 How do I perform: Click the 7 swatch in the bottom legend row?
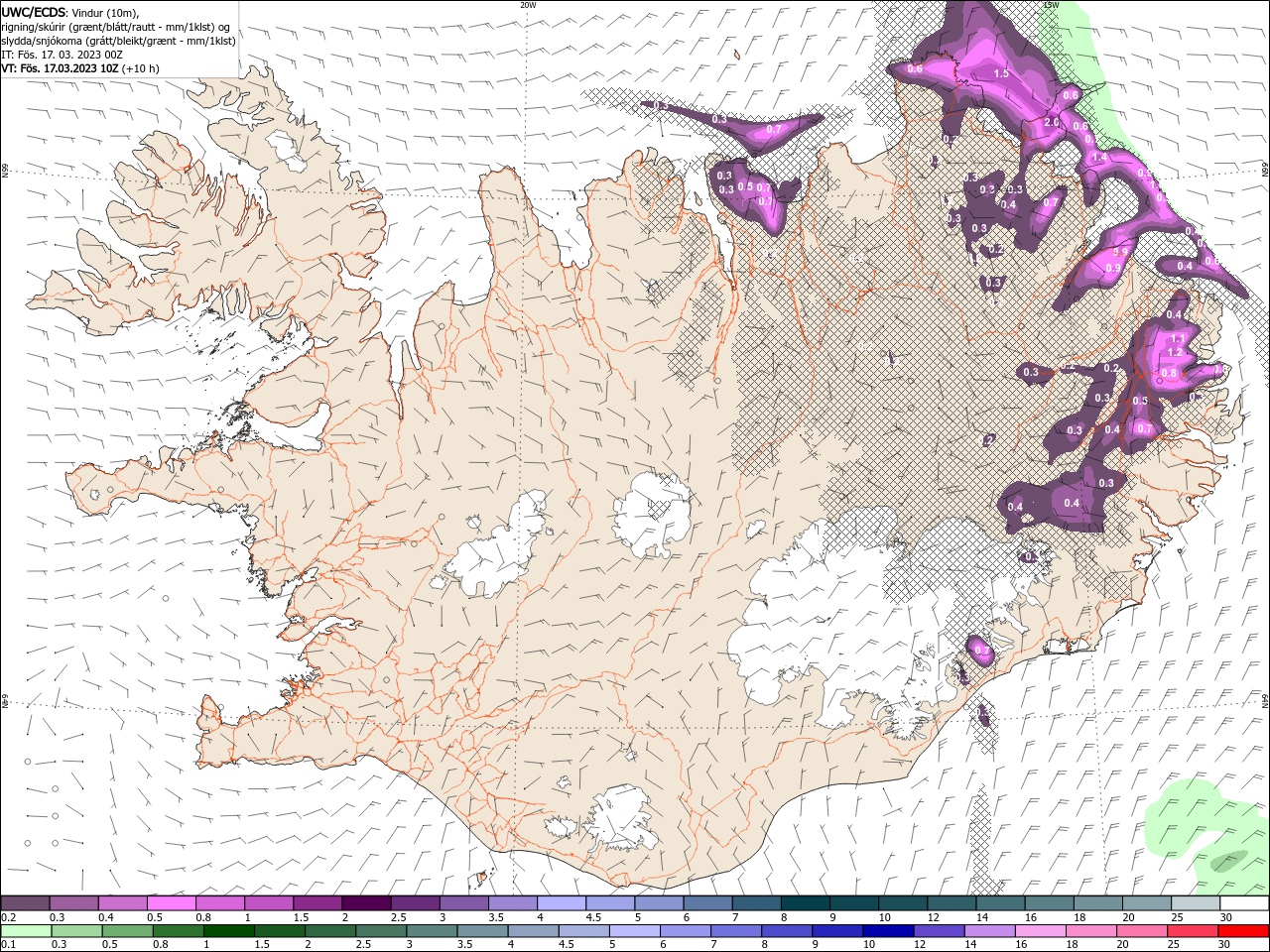(735, 931)
